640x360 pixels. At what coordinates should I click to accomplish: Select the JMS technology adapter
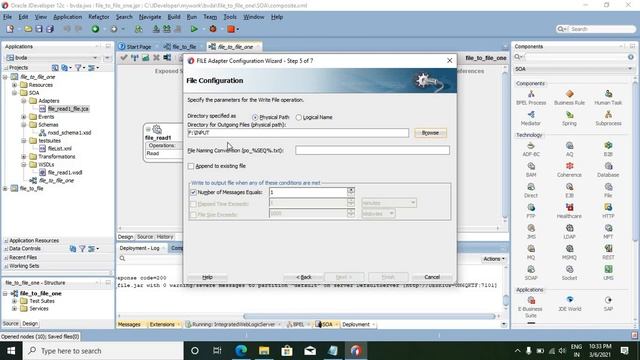click(531, 232)
